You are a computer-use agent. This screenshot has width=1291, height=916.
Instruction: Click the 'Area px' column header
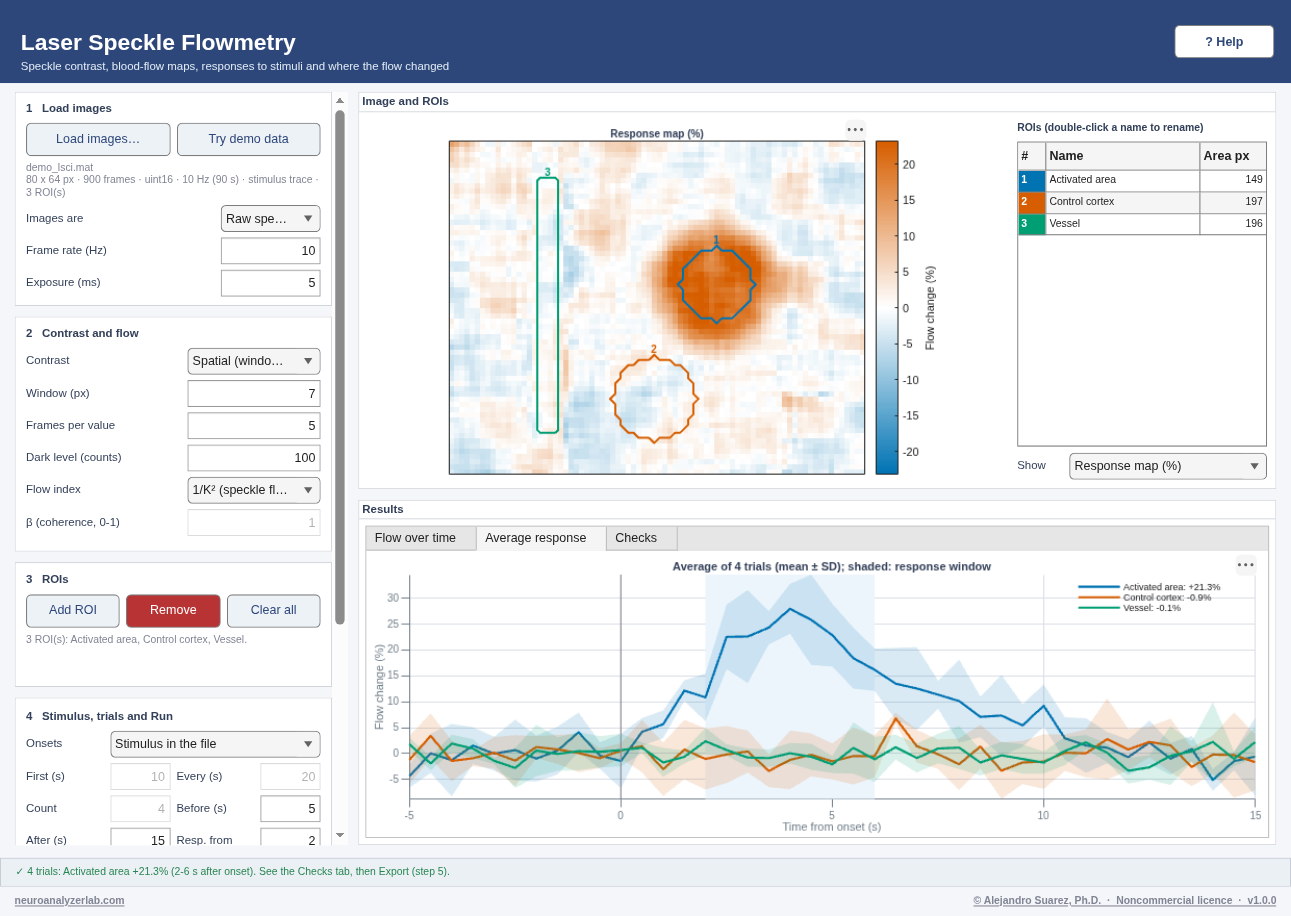coord(1233,156)
